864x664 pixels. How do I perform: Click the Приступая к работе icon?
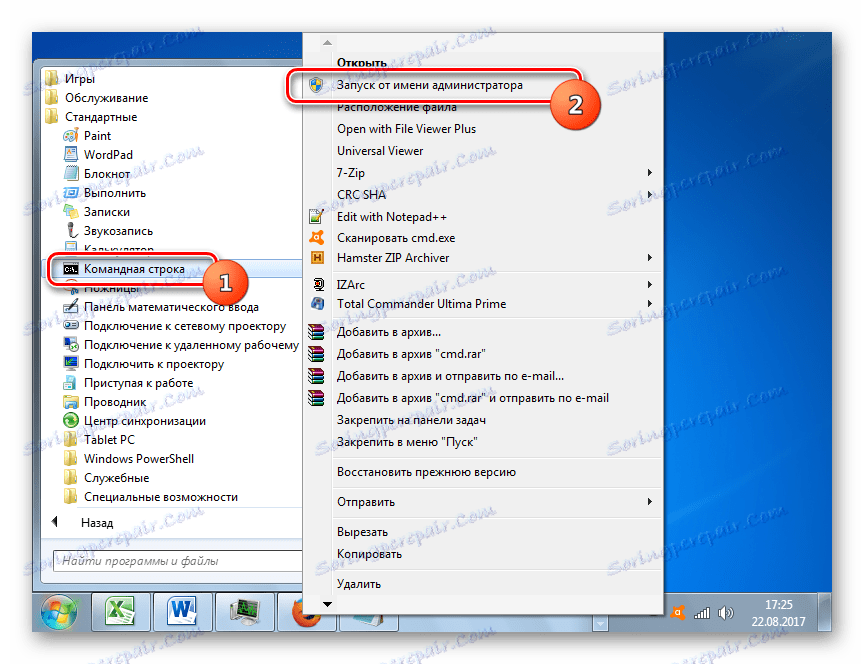click(x=71, y=383)
